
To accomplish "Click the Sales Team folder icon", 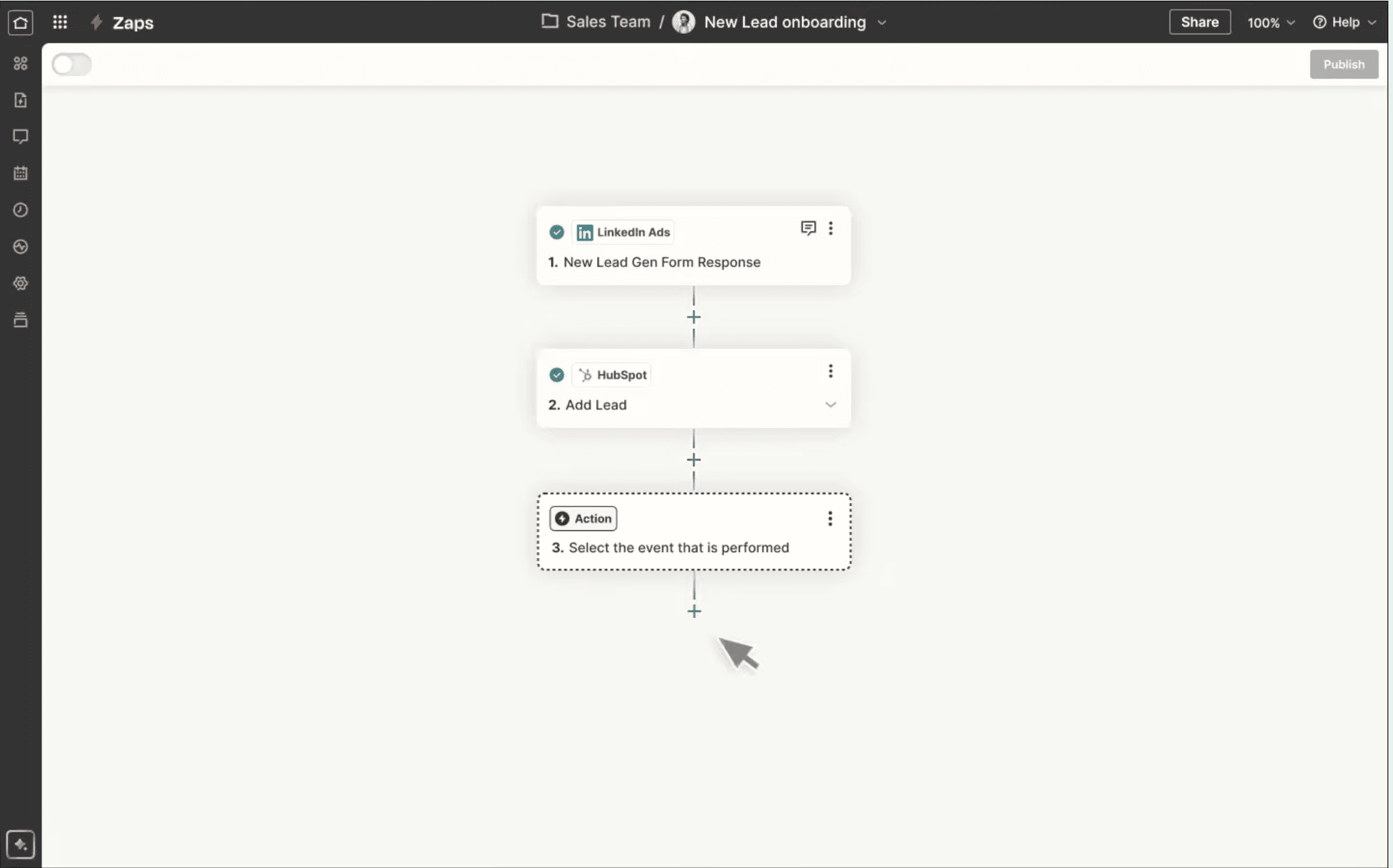I will click(549, 21).
